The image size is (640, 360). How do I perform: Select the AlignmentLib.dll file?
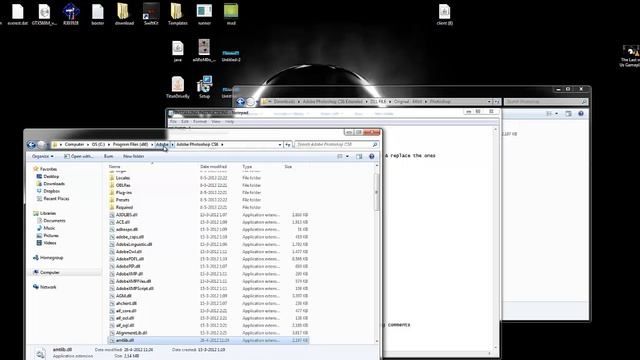click(131, 333)
